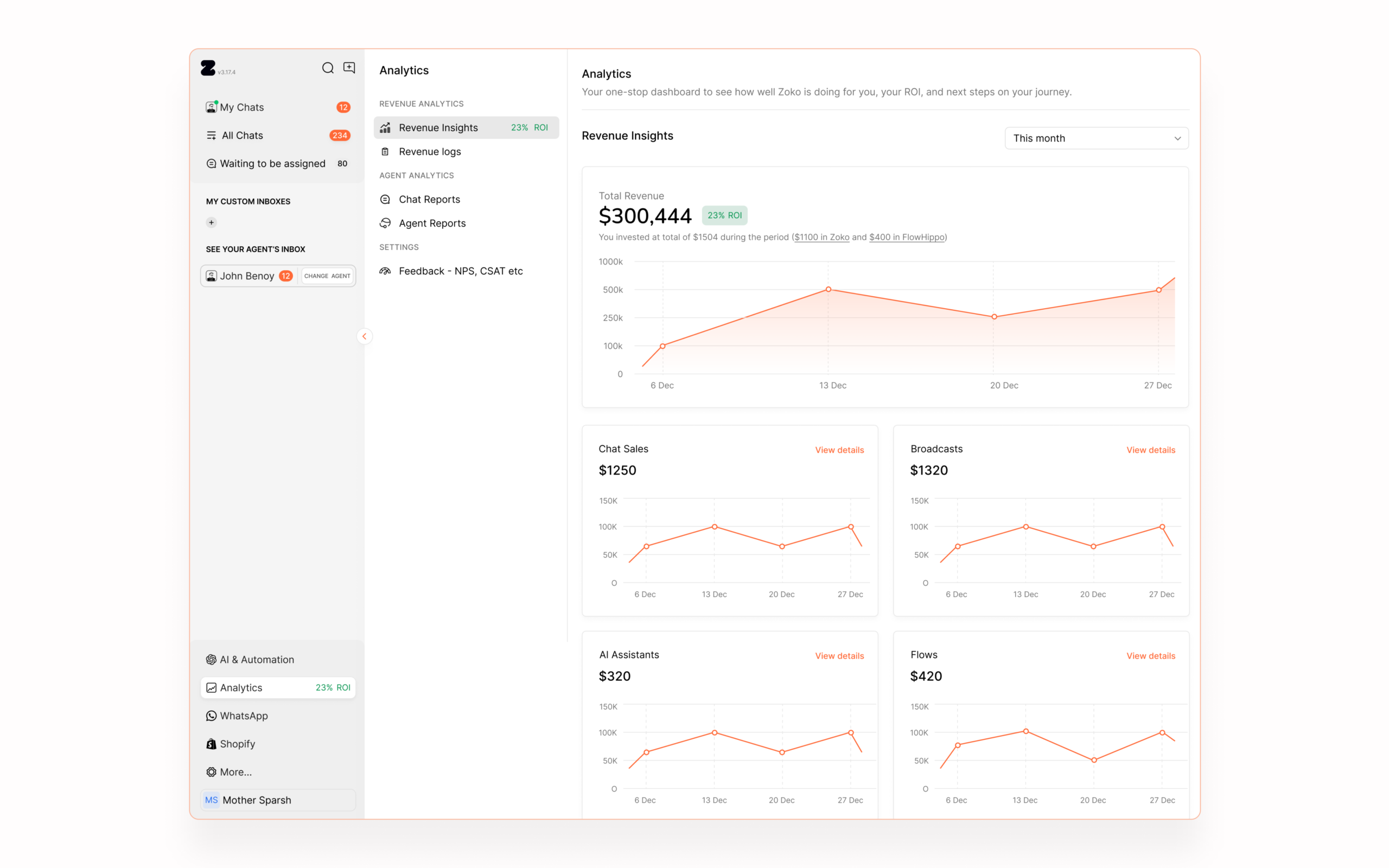Click the 80 count on Waiting to be assigned

343,164
